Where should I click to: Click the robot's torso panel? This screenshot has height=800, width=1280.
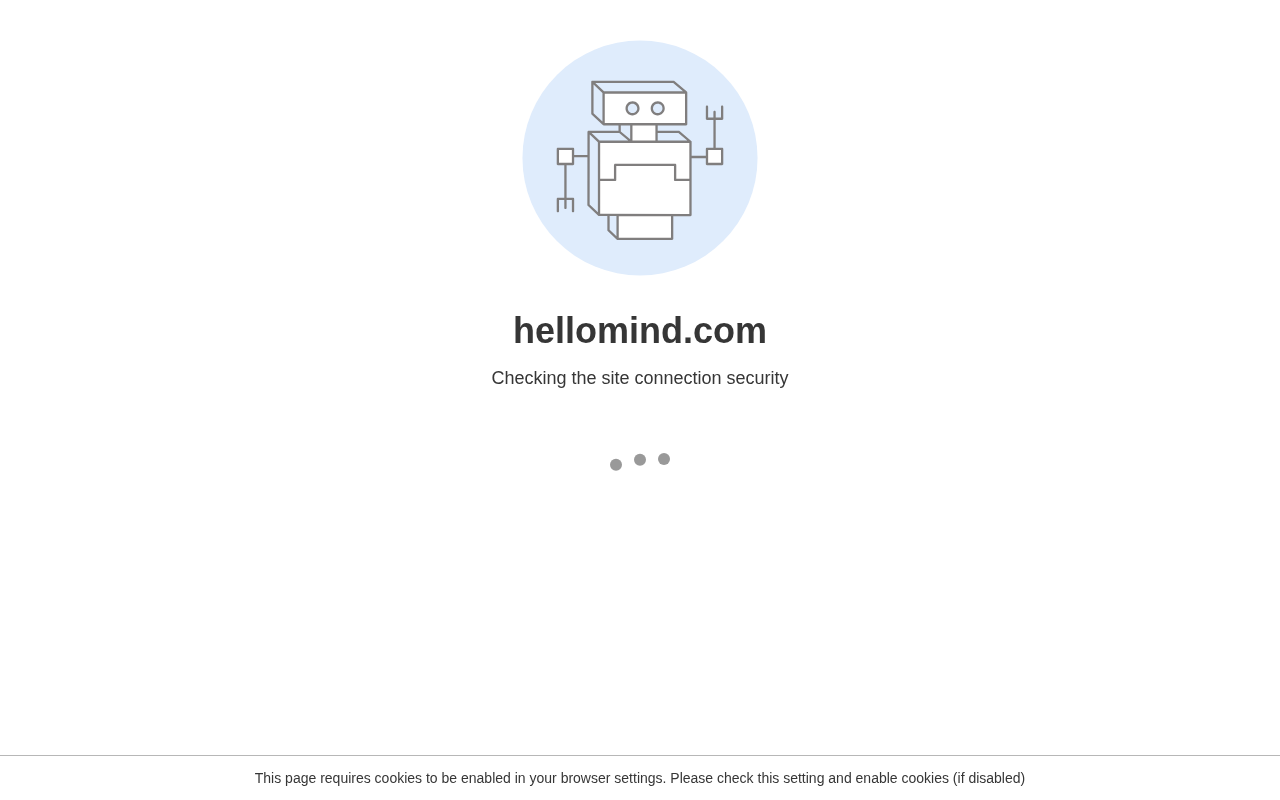(x=644, y=178)
